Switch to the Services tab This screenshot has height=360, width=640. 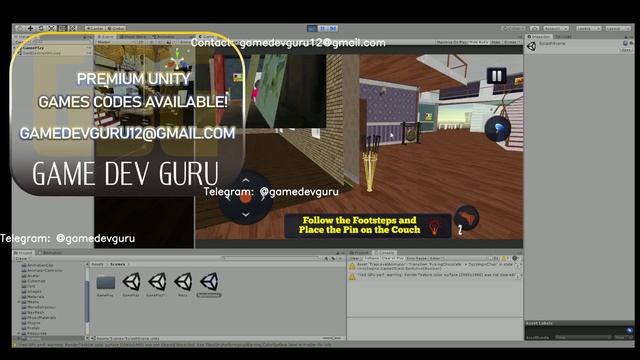click(563, 36)
